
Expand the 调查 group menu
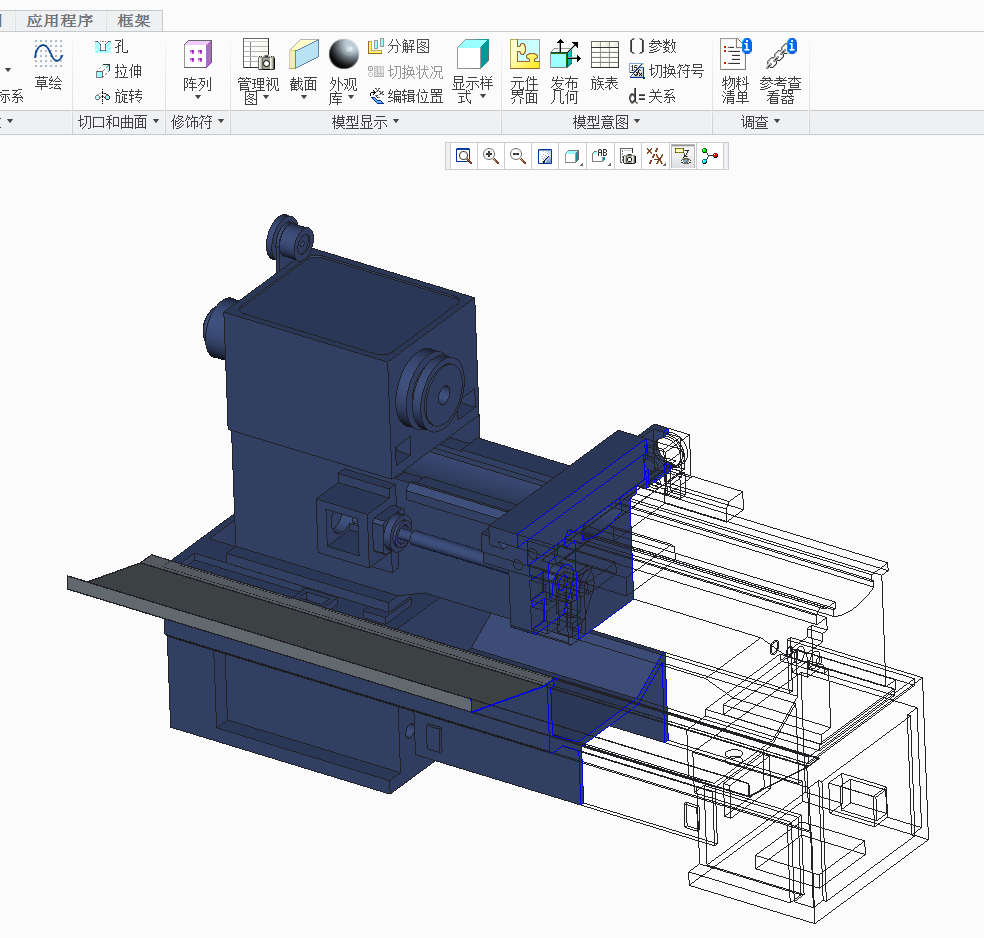[760, 122]
